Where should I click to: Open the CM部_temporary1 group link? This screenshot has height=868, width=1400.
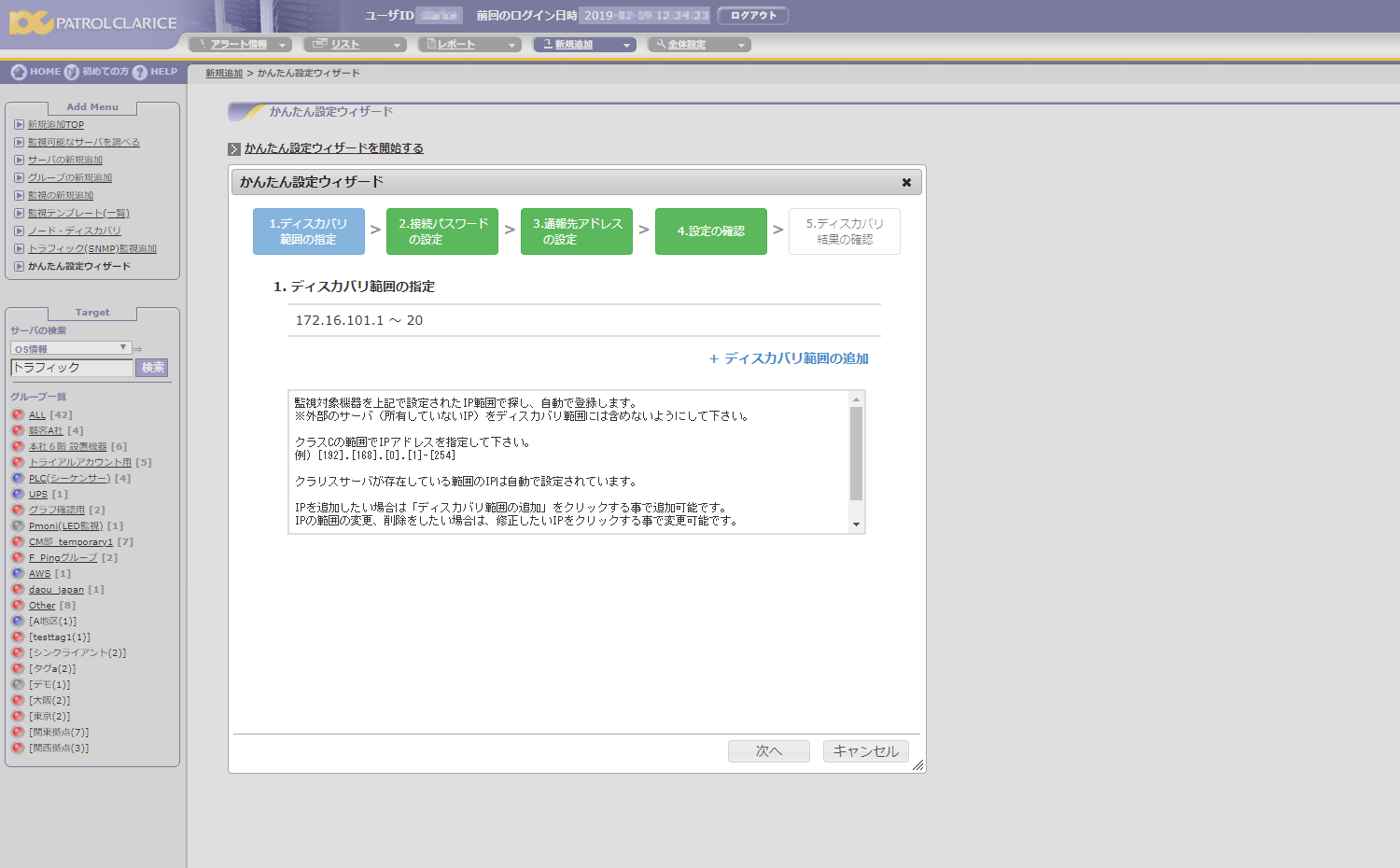point(71,541)
